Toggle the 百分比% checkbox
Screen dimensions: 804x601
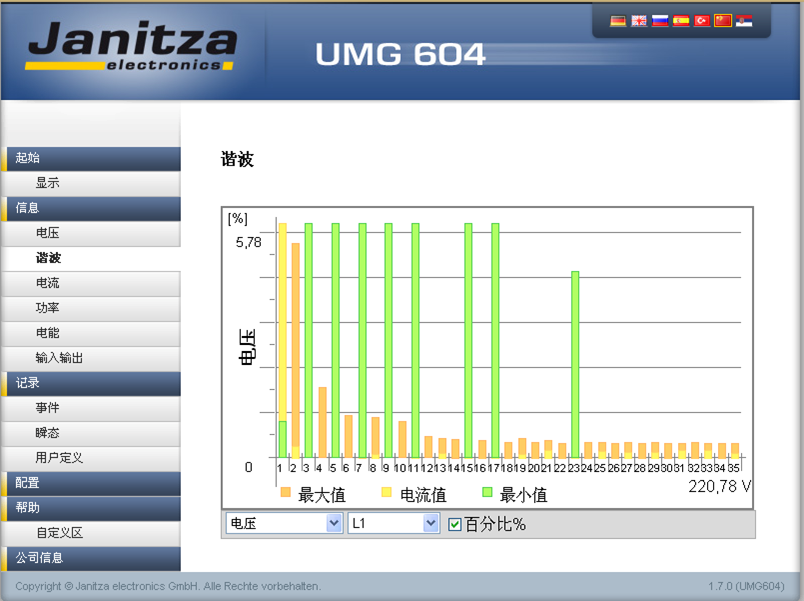(x=454, y=524)
